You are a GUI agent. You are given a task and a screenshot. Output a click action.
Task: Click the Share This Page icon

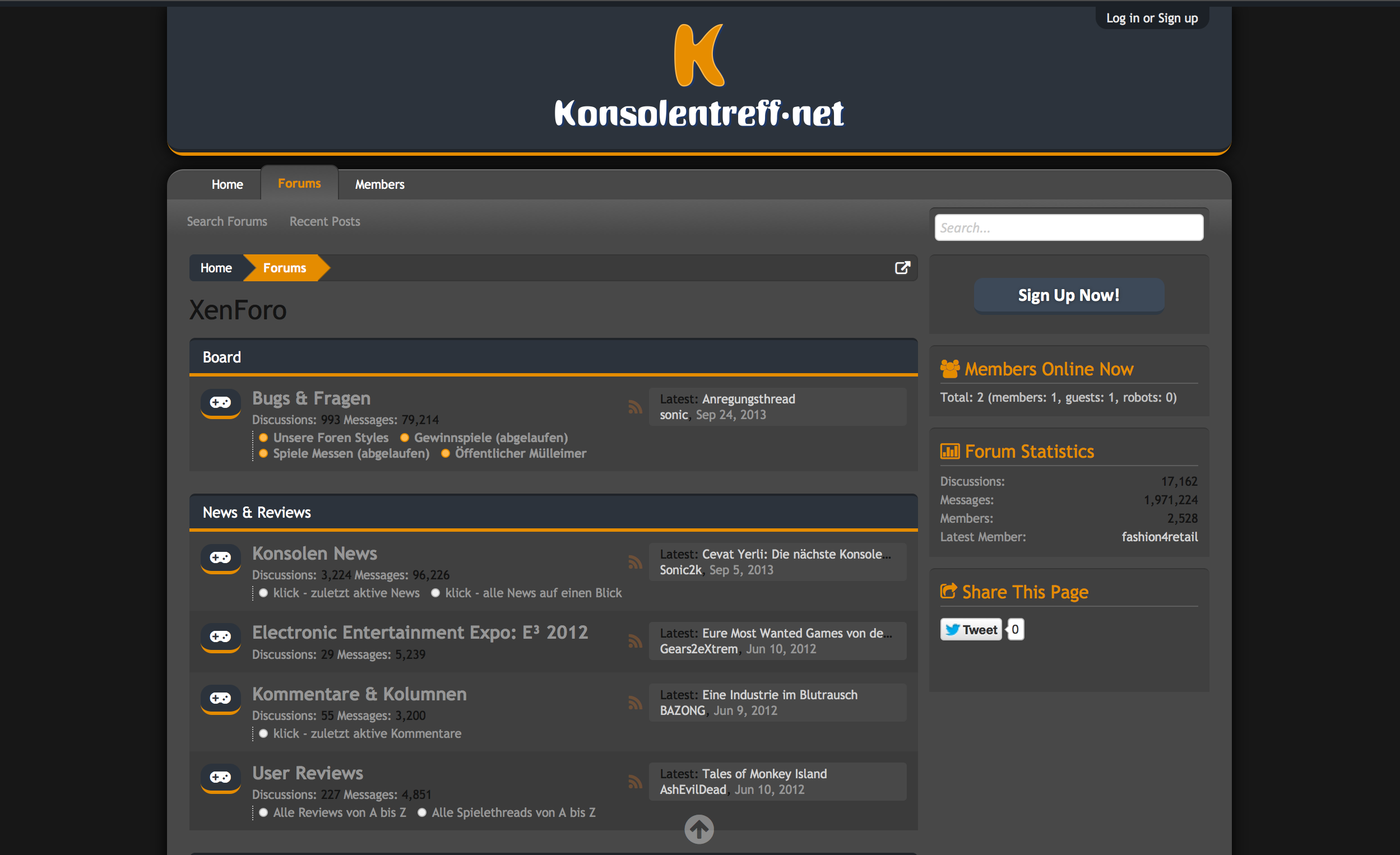(948, 591)
